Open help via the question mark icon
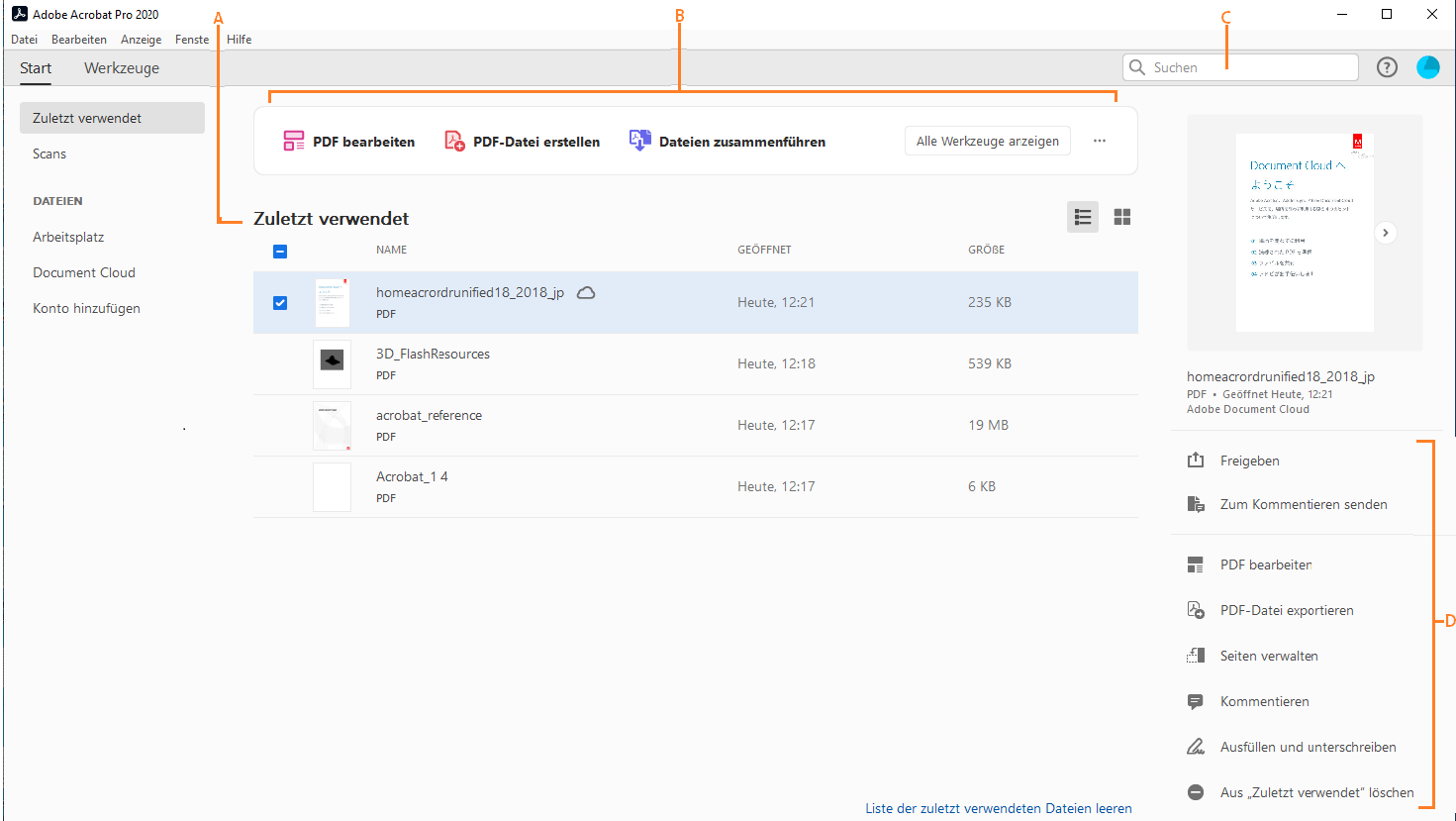 click(x=1386, y=66)
